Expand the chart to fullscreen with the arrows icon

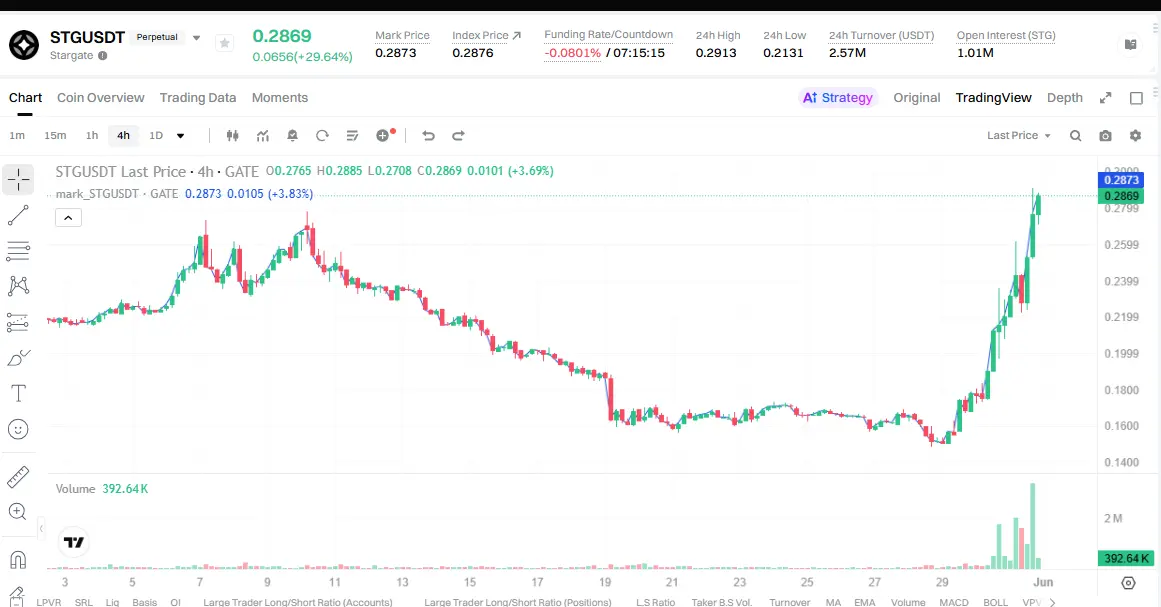(1105, 98)
